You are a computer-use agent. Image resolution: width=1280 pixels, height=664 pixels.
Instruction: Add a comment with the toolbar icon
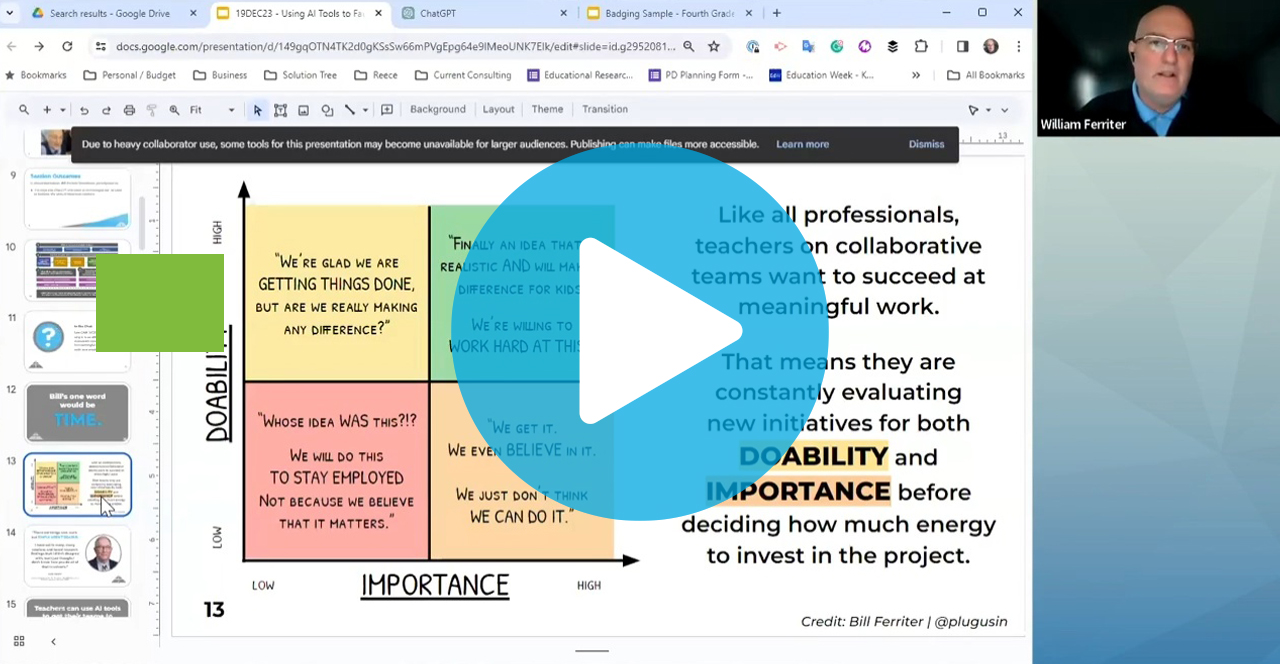pyautogui.click(x=387, y=110)
